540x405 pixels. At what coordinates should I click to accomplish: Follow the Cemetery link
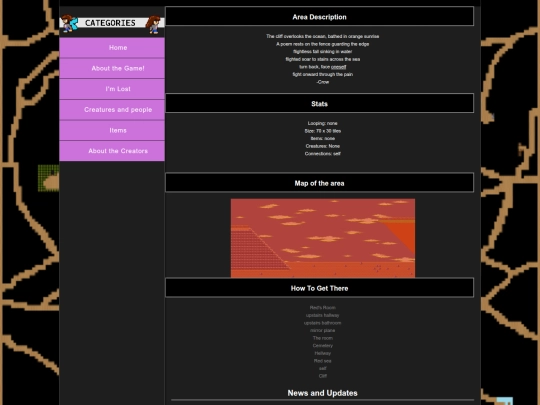[x=323, y=345]
